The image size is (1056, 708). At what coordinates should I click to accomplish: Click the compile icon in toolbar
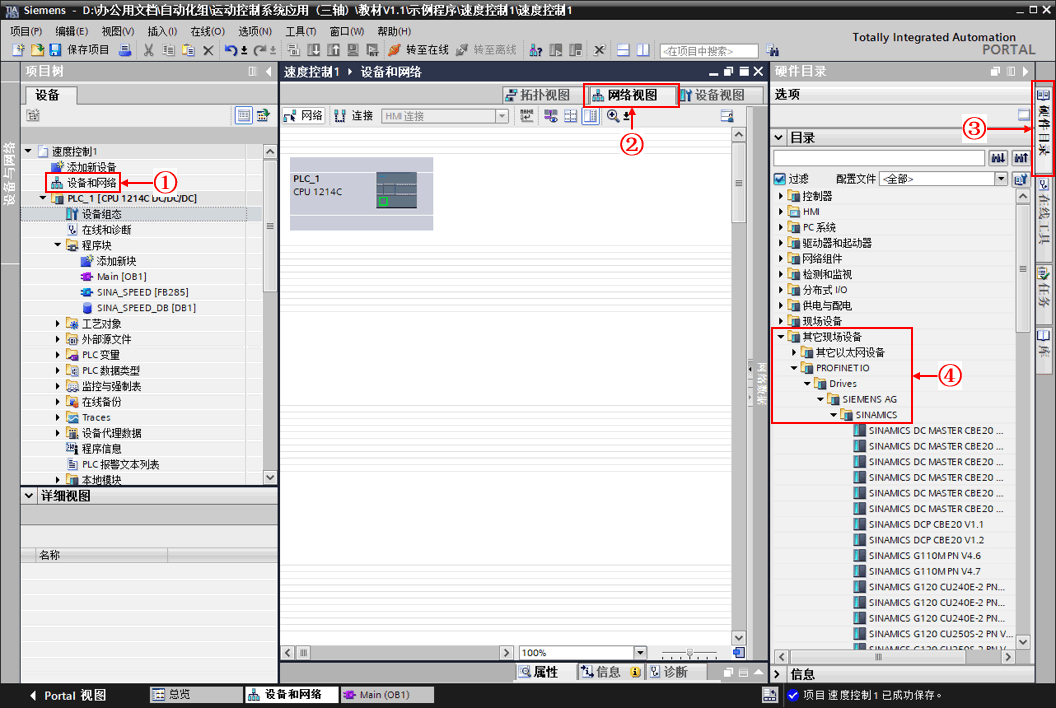[x=294, y=50]
